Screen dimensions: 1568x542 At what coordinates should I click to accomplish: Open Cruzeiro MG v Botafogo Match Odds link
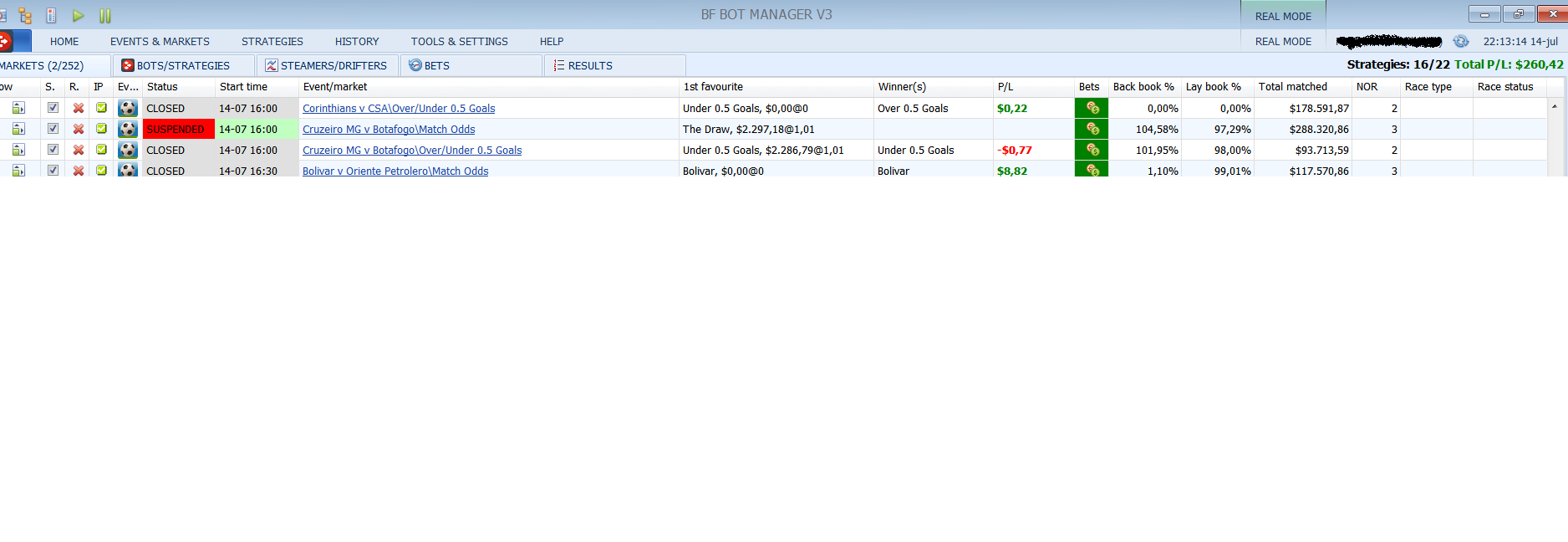pos(389,130)
